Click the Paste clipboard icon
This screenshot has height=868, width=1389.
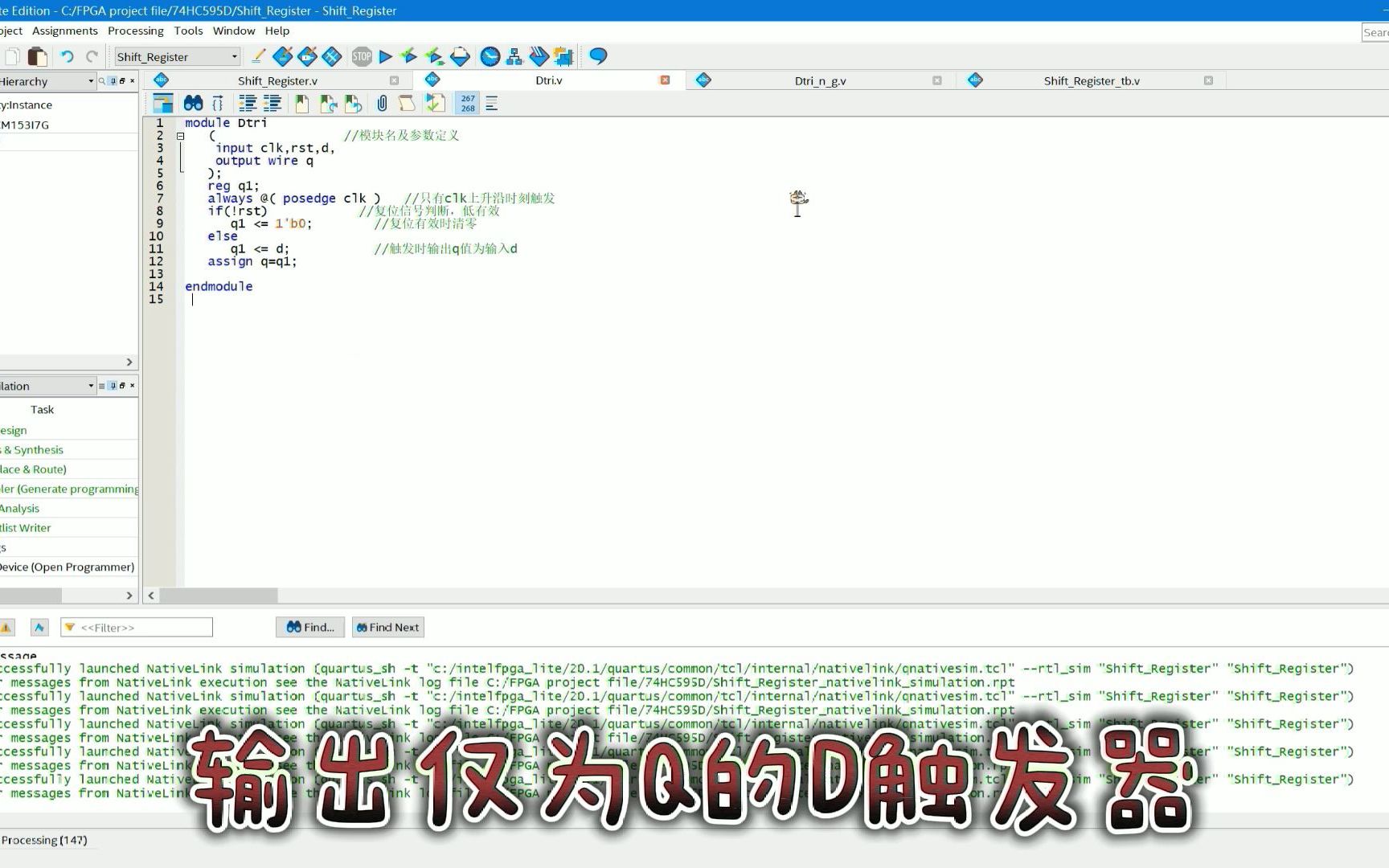click(x=37, y=56)
